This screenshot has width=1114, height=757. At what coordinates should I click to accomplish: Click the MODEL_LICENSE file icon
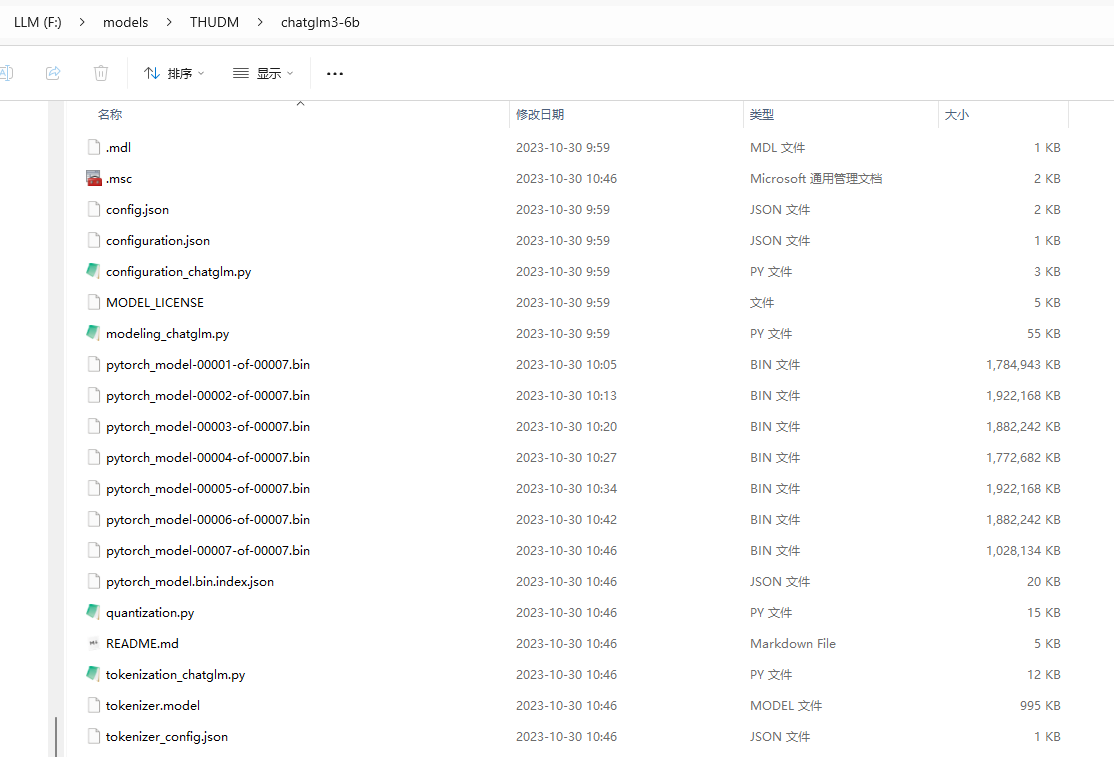pos(94,302)
